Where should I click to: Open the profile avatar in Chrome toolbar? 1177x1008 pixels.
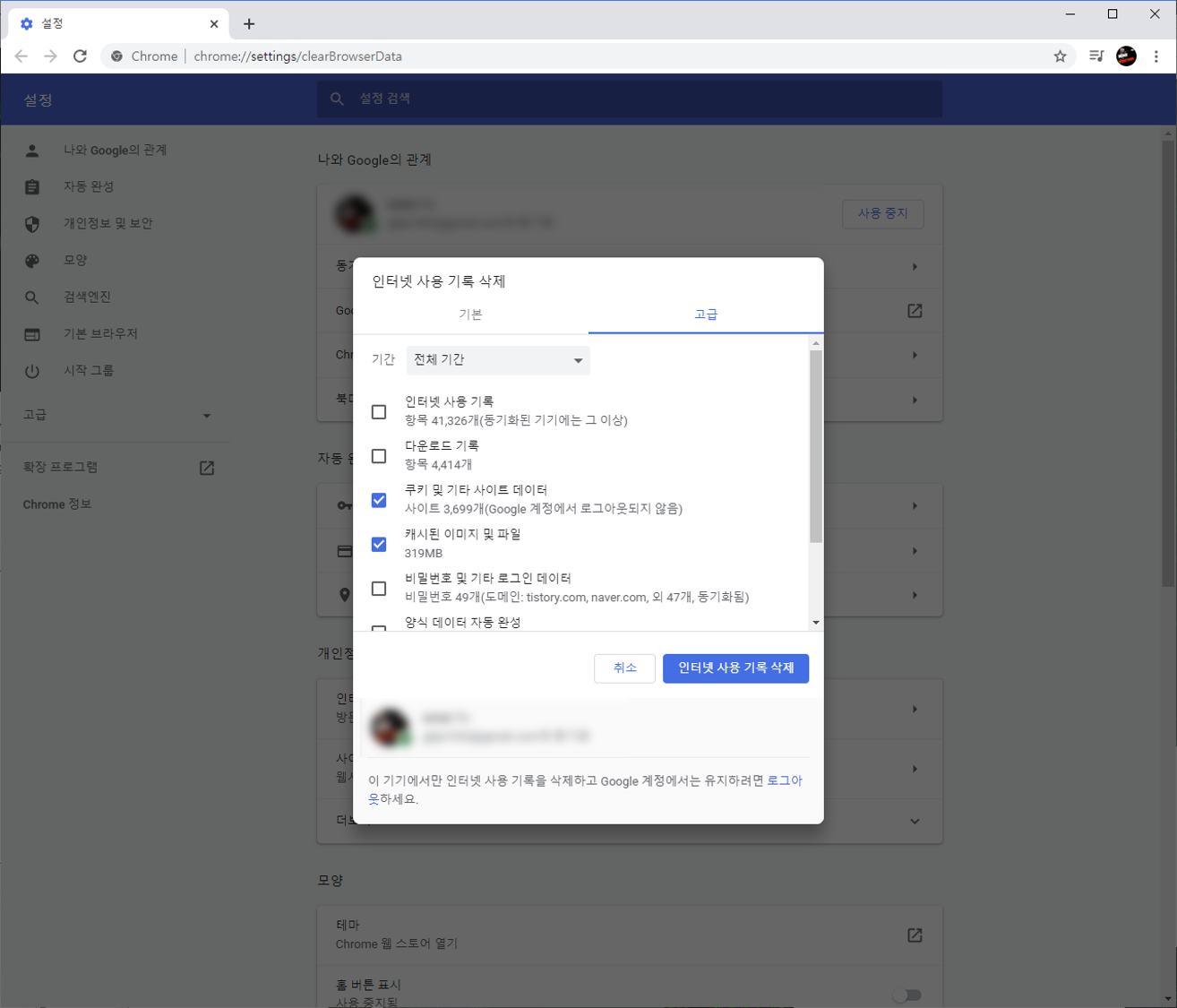(x=1126, y=56)
